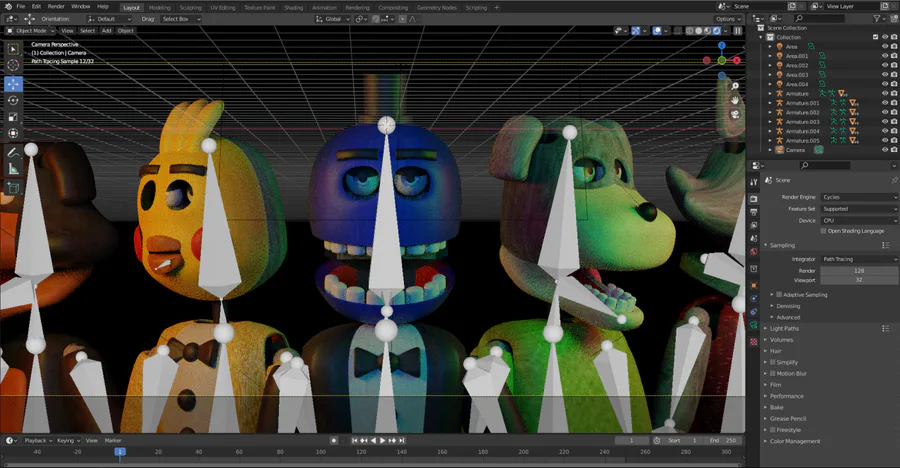Switch to wireframe viewport shading
The width and height of the screenshot is (900, 468).
click(x=689, y=30)
